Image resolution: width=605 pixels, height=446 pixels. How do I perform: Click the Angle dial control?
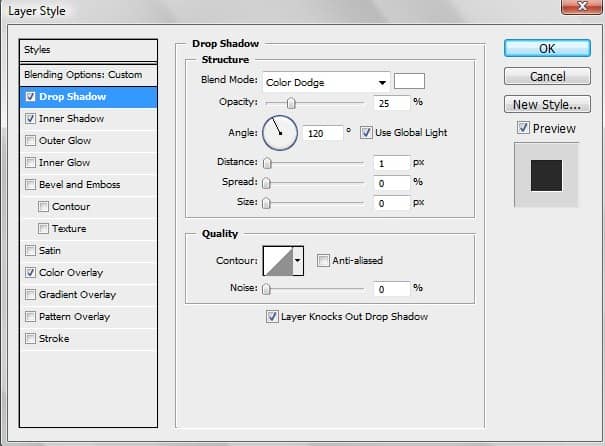click(280, 133)
